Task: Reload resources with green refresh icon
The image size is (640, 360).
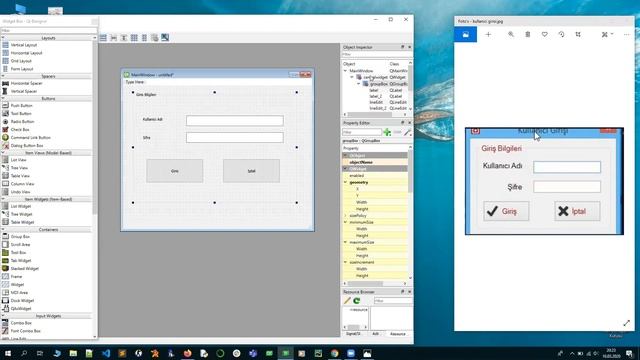Action: click(357, 301)
